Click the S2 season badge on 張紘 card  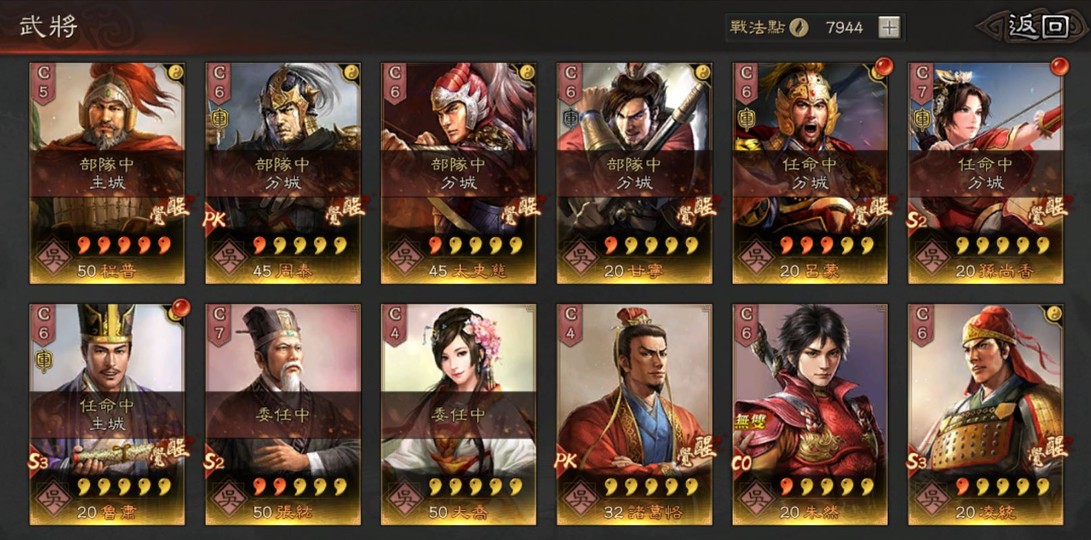coord(214,463)
